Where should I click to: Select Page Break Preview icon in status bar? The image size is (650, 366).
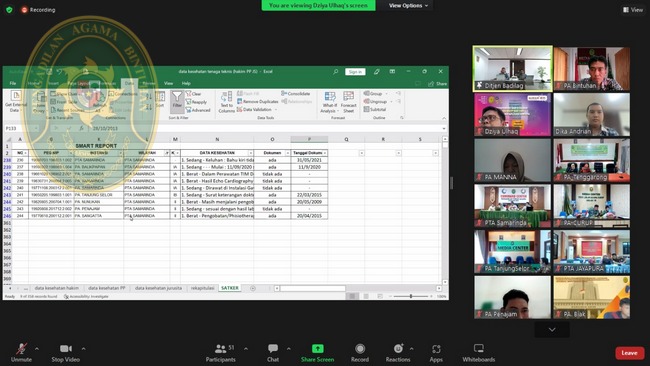[379, 296]
